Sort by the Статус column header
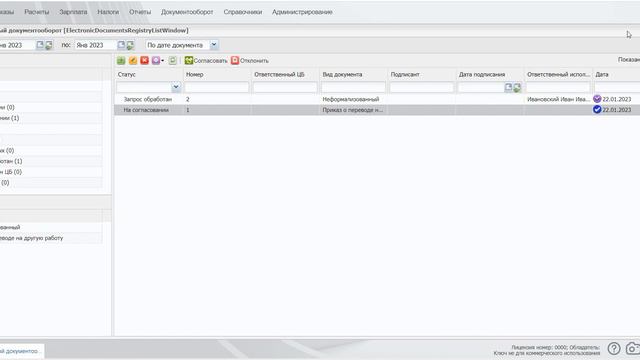 (x=149, y=74)
